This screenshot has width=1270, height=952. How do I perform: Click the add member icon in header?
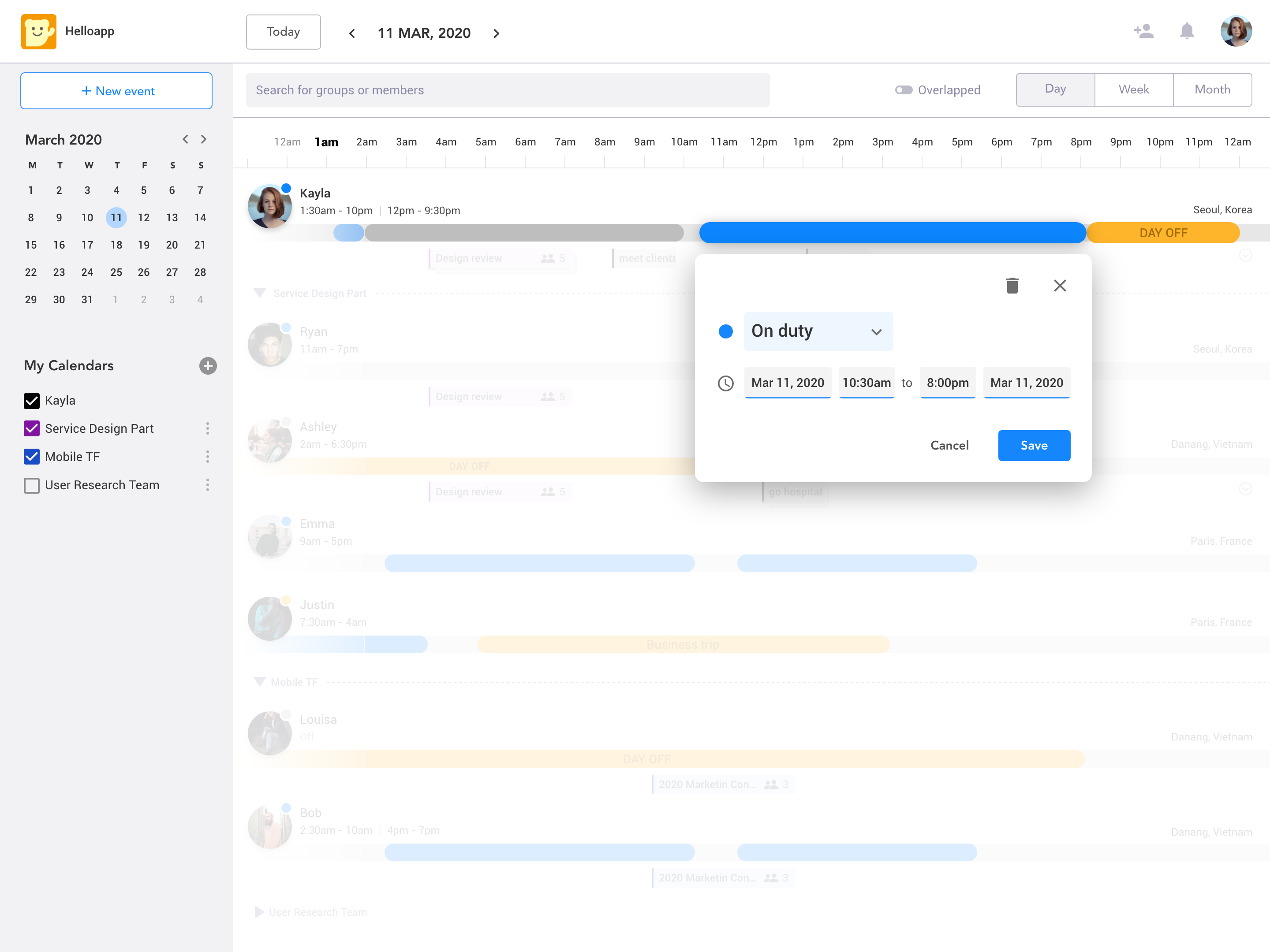(x=1143, y=31)
